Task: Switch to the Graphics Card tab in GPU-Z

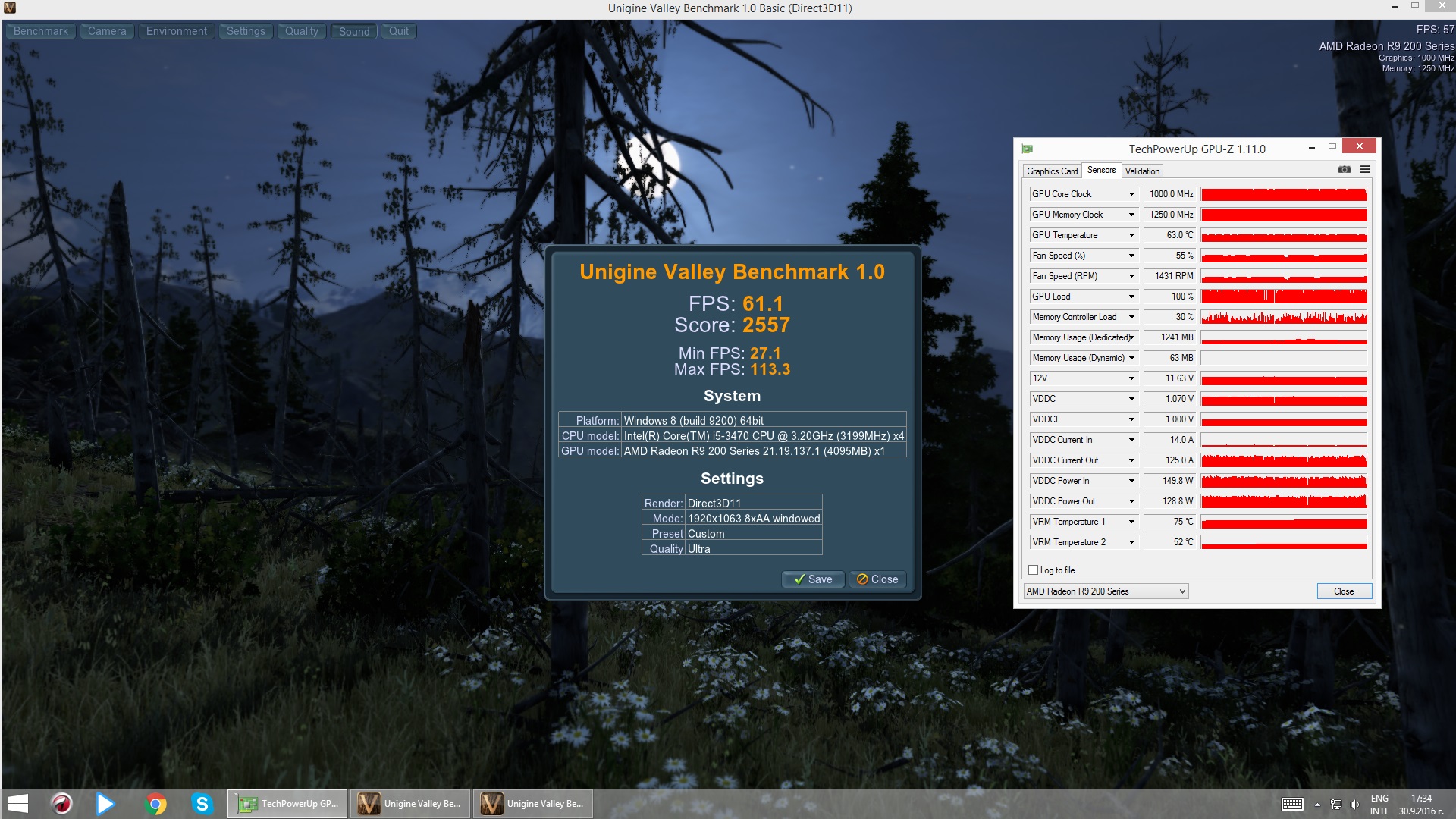Action: (x=1052, y=171)
